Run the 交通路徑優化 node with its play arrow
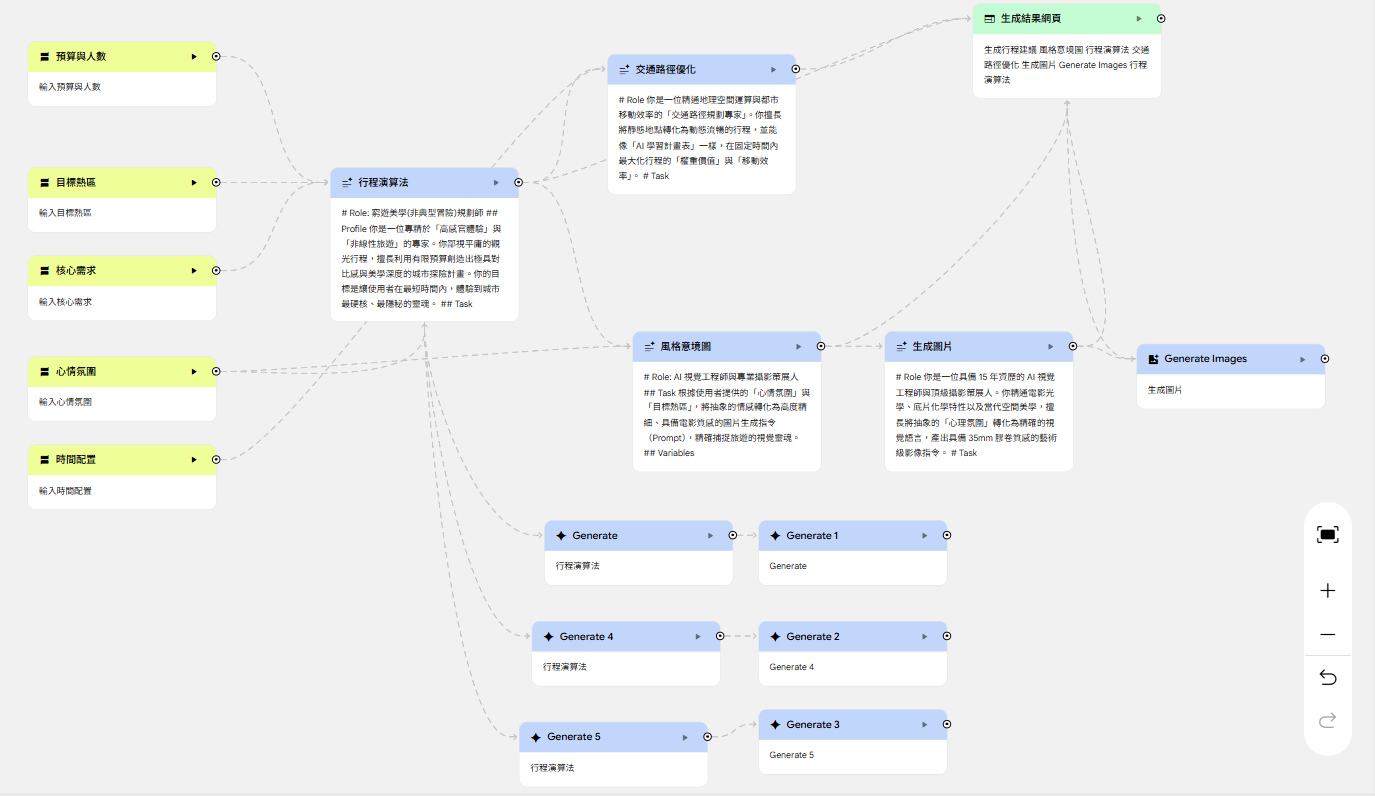 (773, 70)
